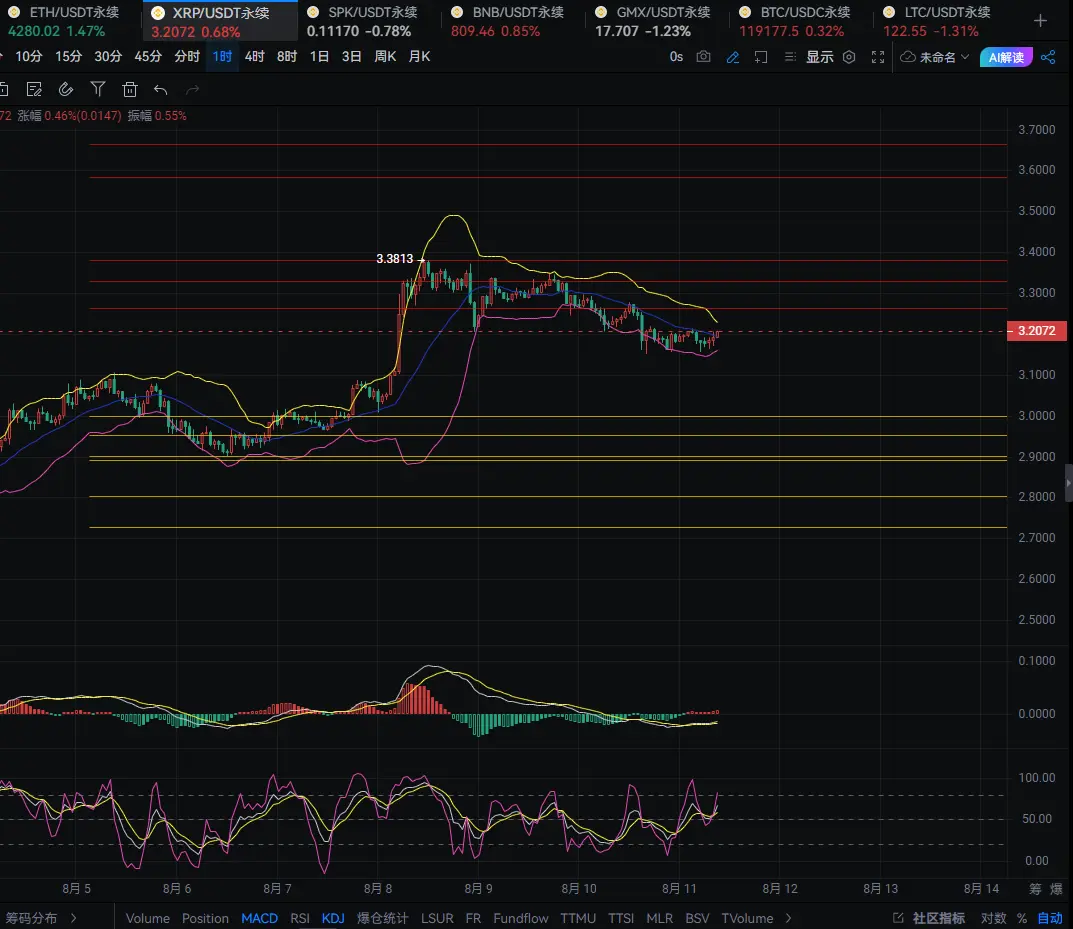
Task: Show more indicators with right chevron
Action: click(x=788, y=918)
